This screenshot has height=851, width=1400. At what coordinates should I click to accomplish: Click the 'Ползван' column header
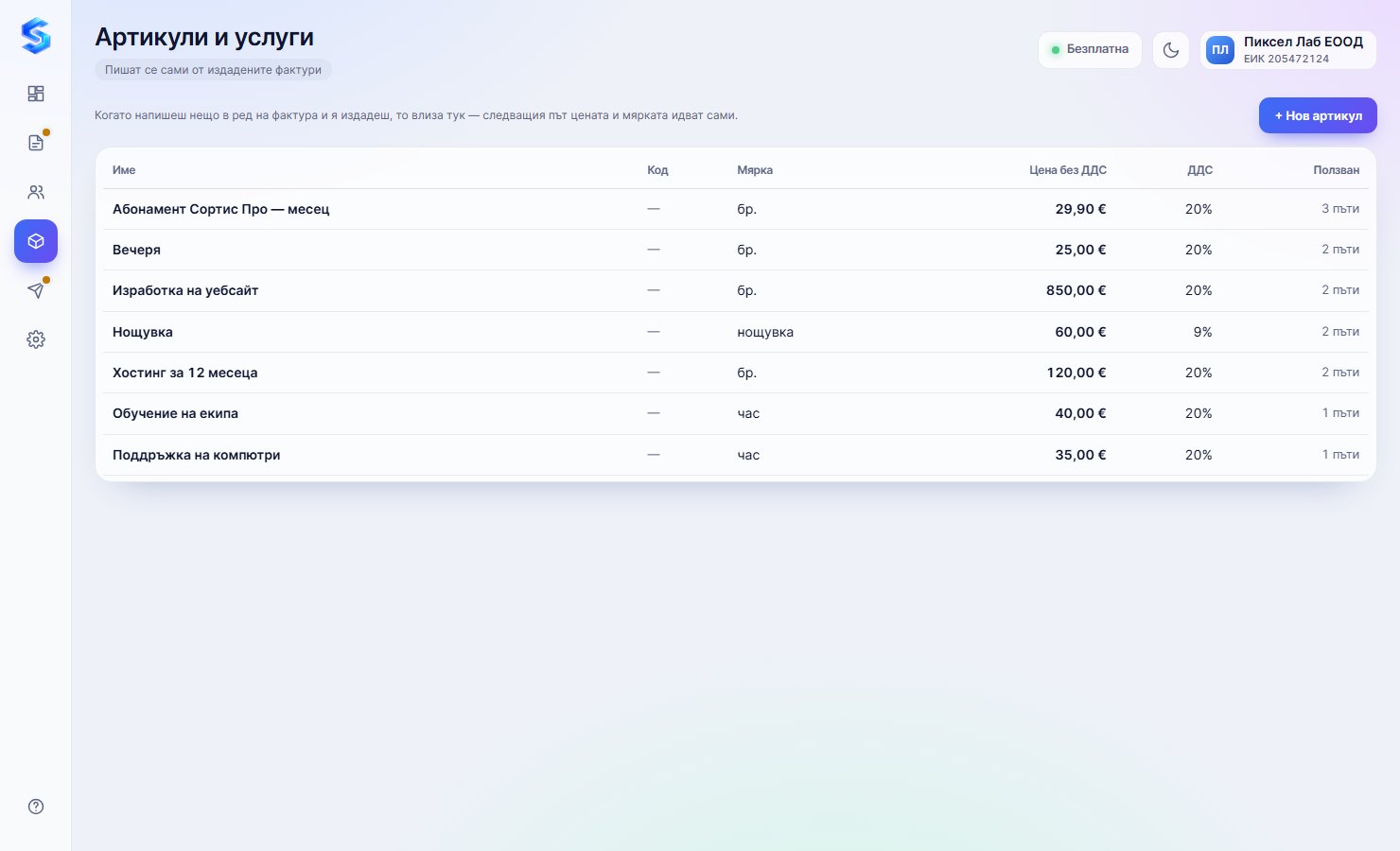click(x=1336, y=170)
